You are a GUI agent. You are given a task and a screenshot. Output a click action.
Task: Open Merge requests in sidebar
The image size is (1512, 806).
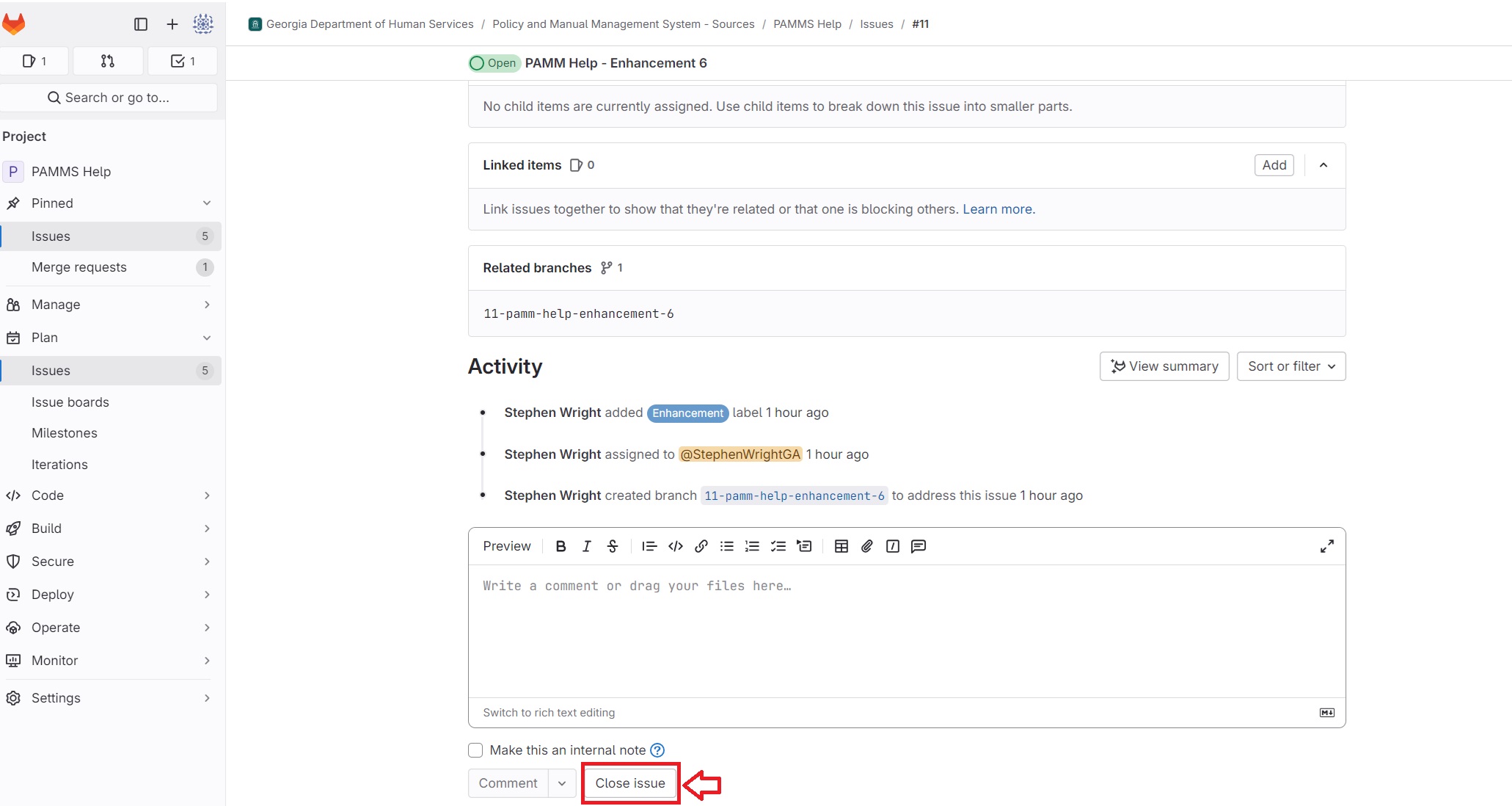pos(110,267)
